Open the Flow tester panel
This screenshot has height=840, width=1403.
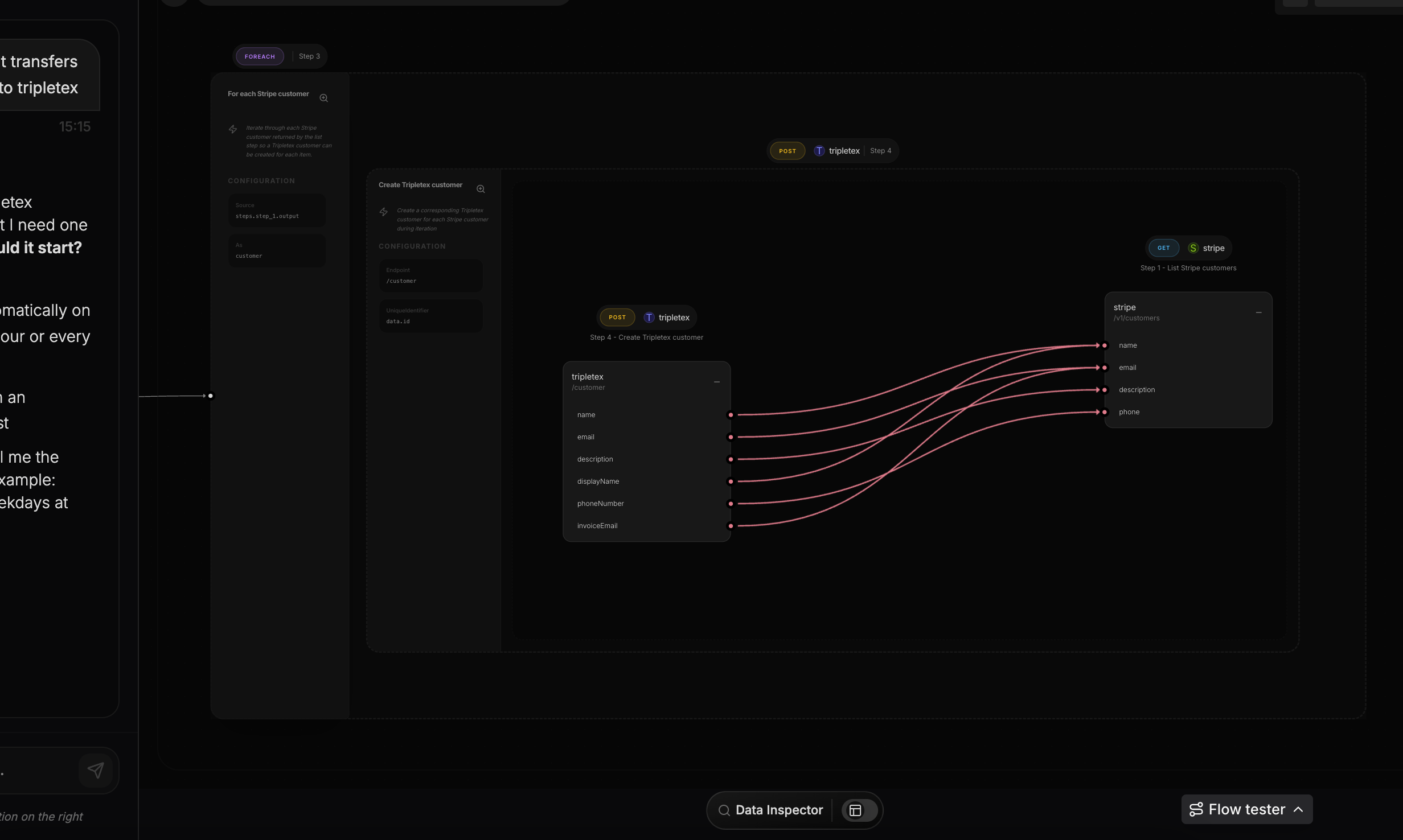click(1247, 809)
